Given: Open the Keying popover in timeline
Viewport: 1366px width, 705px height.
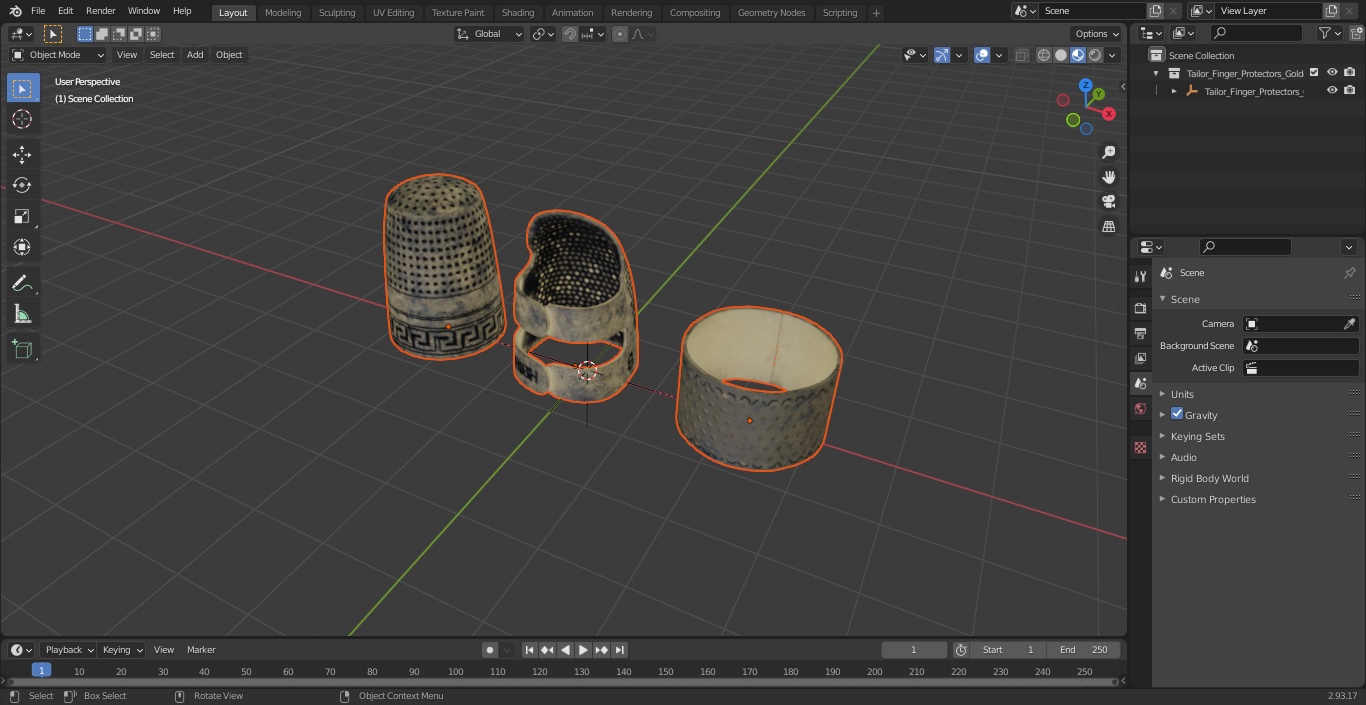Looking at the screenshot, I should click(122, 650).
